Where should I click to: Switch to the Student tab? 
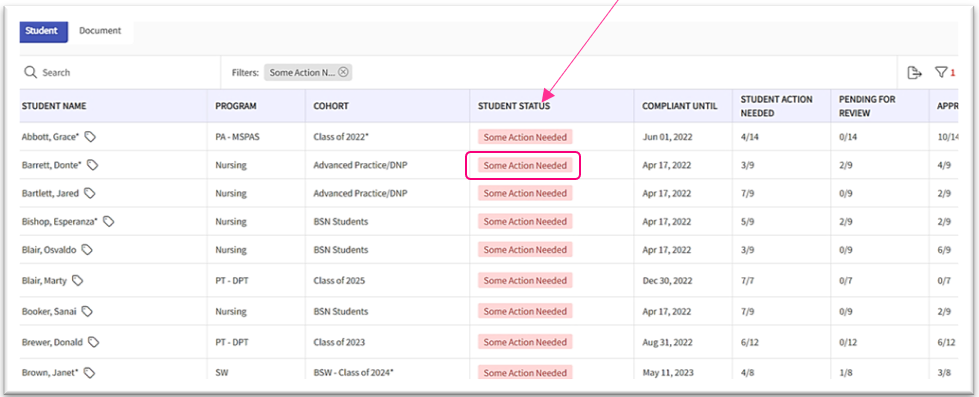coord(43,32)
